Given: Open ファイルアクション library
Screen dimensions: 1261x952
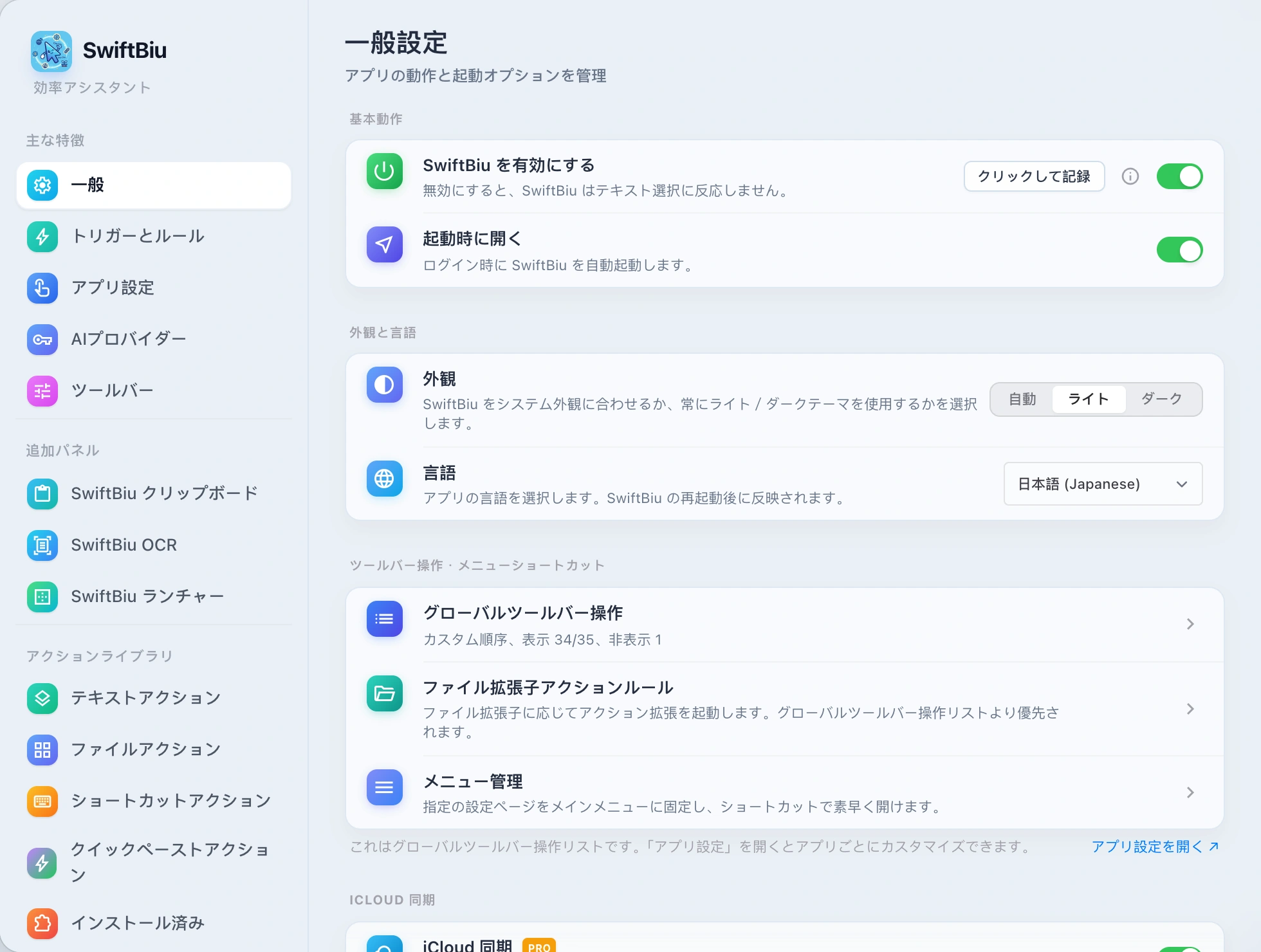Looking at the screenshot, I should (154, 750).
